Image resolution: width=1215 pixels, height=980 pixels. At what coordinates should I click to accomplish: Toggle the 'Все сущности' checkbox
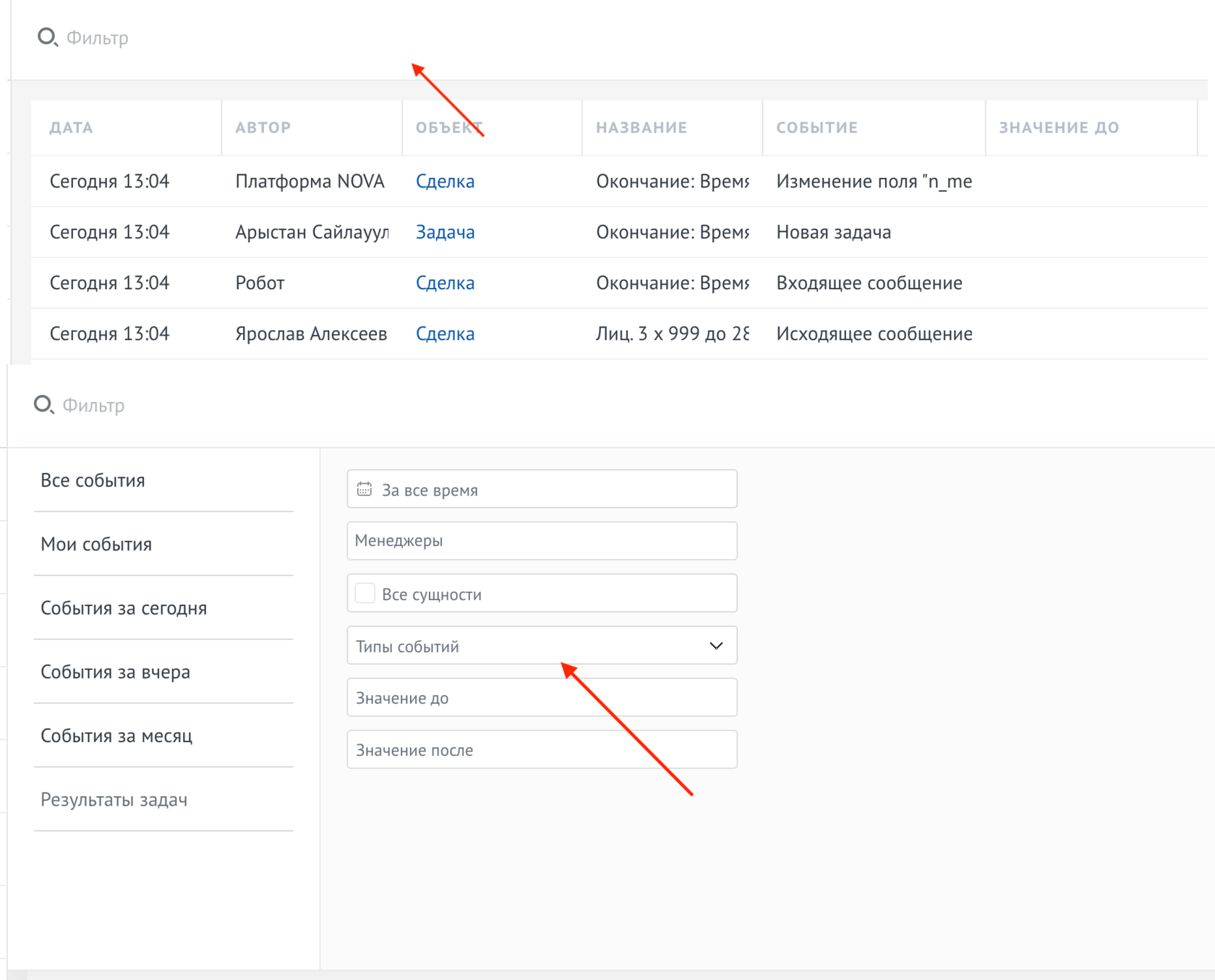tap(365, 594)
